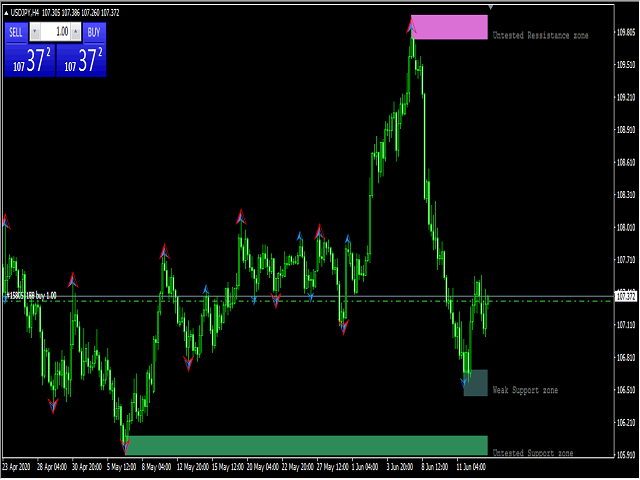Click the "12 May 20:00" time axis label
This screenshot has width=640, height=480.
[x=193, y=467]
